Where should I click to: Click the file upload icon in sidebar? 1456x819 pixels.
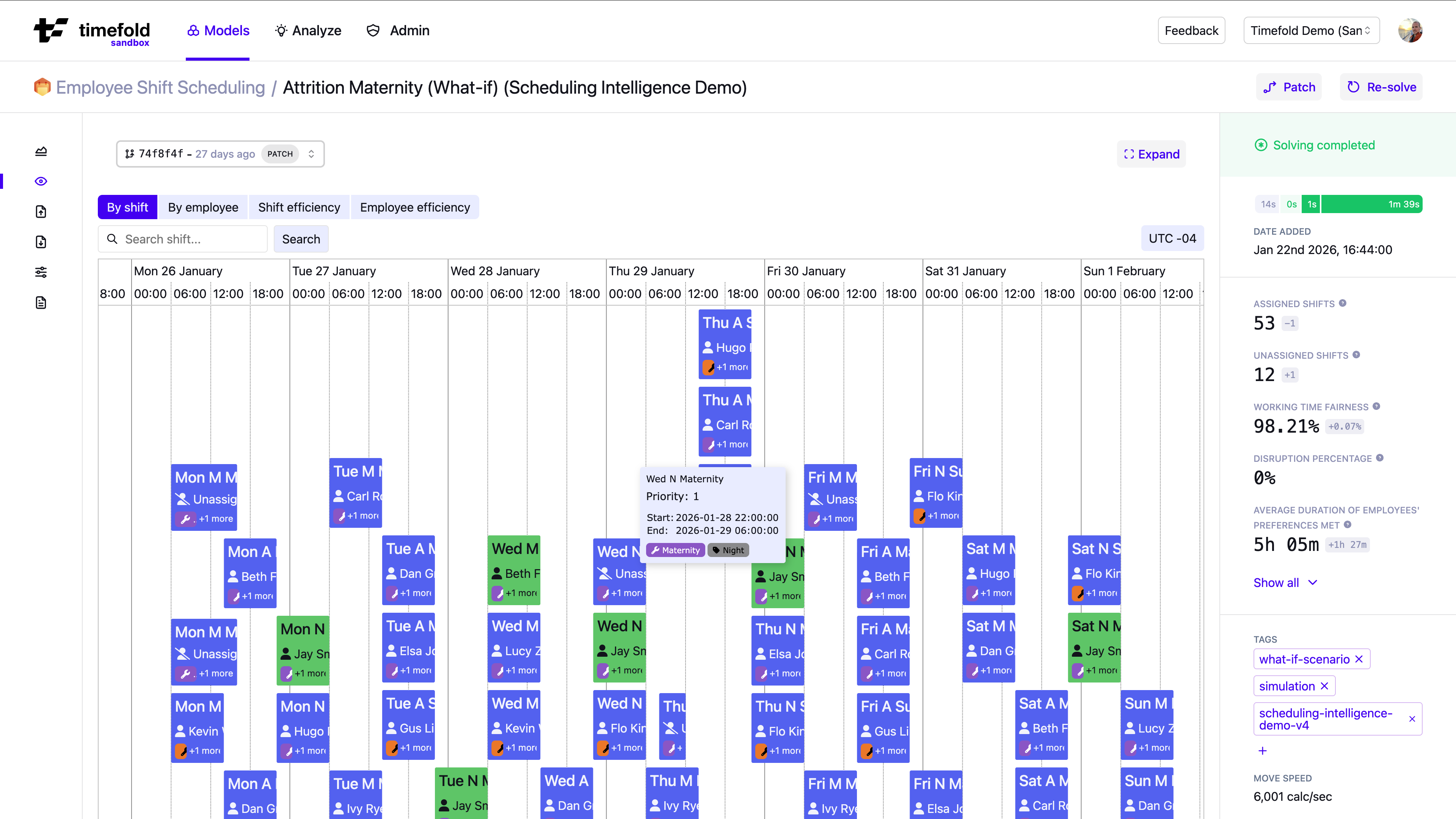coord(41,212)
